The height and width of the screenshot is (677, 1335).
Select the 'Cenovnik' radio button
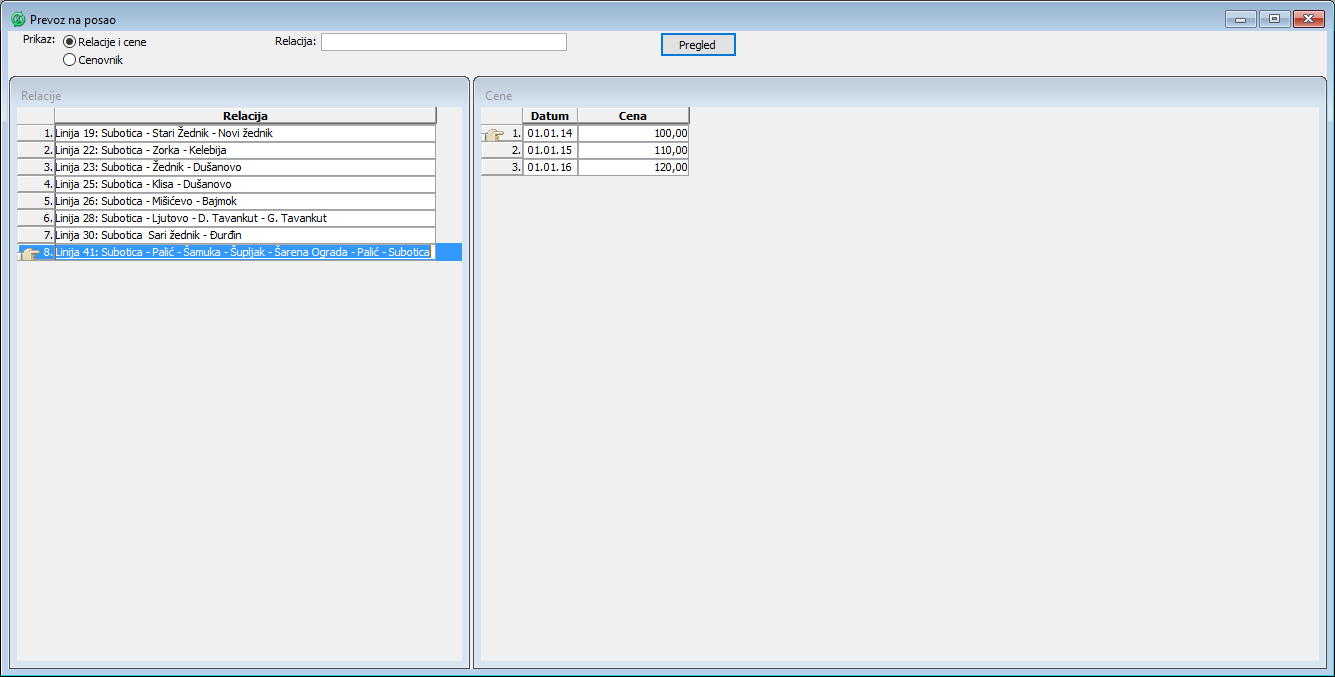click(x=69, y=60)
